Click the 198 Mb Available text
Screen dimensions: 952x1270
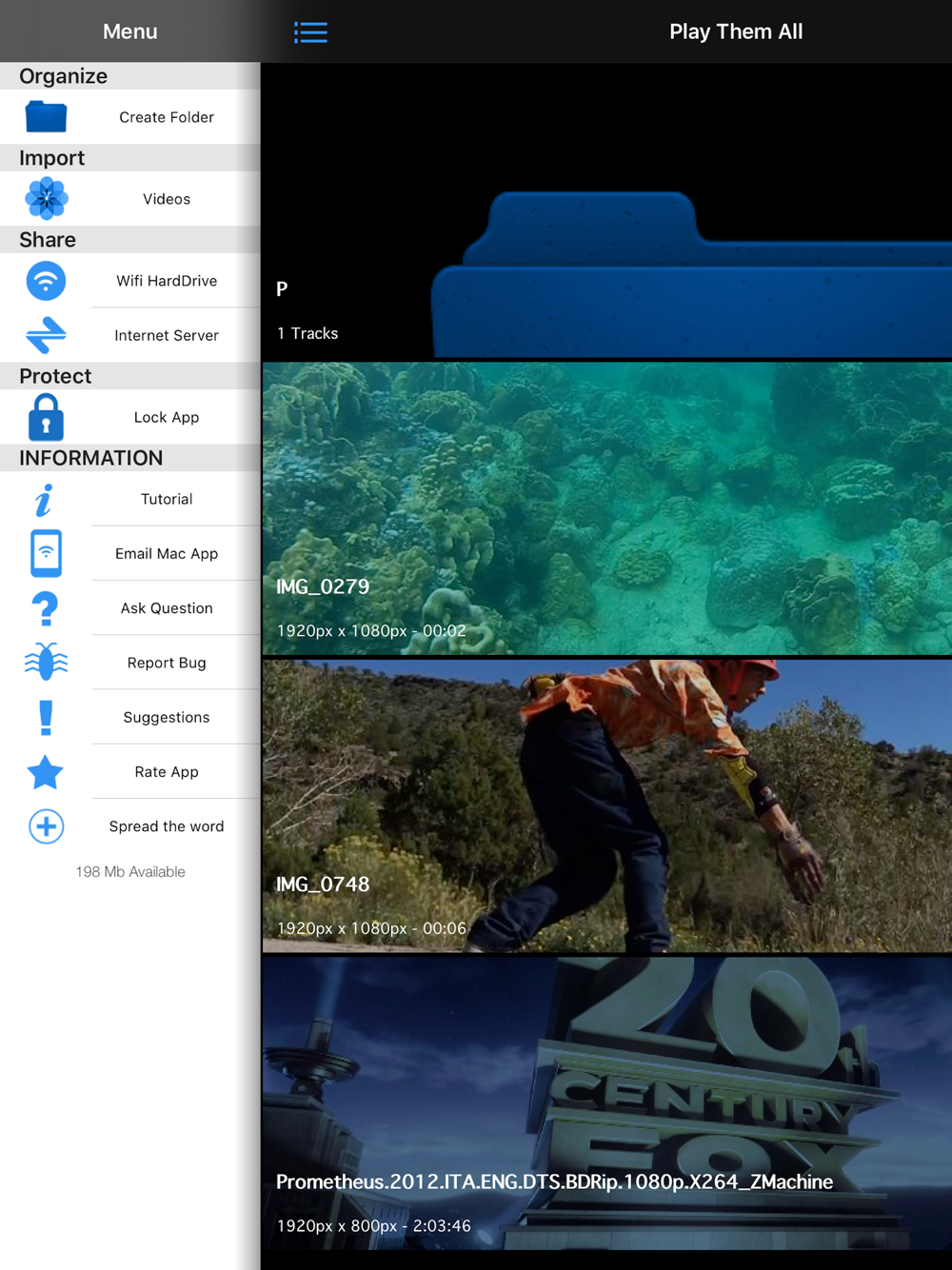pyautogui.click(x=130, y=872)
